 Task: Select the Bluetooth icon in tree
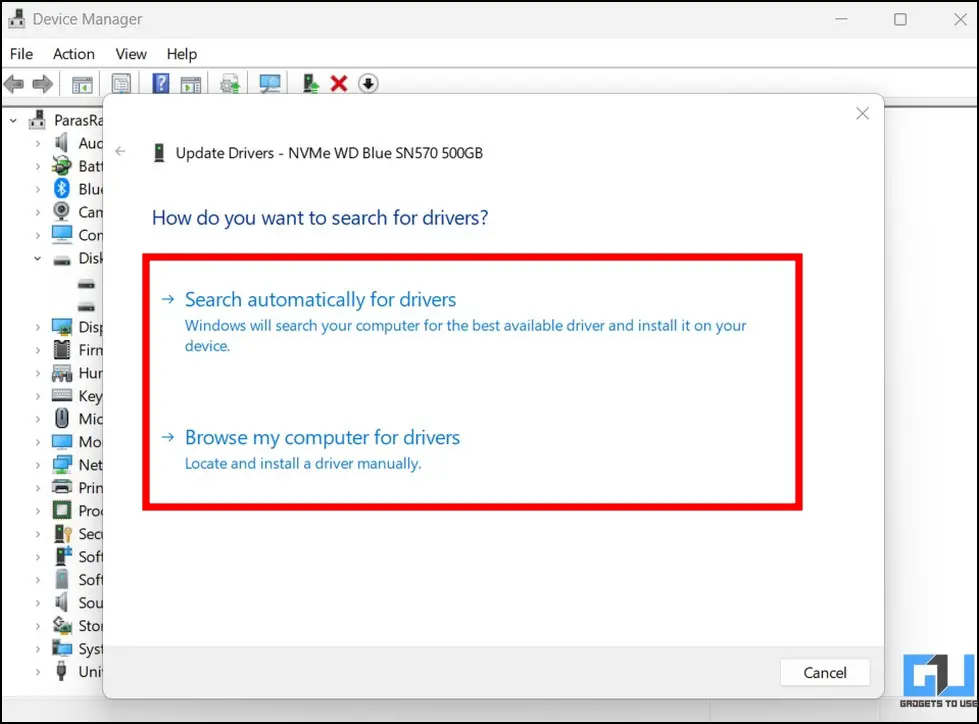61,188
